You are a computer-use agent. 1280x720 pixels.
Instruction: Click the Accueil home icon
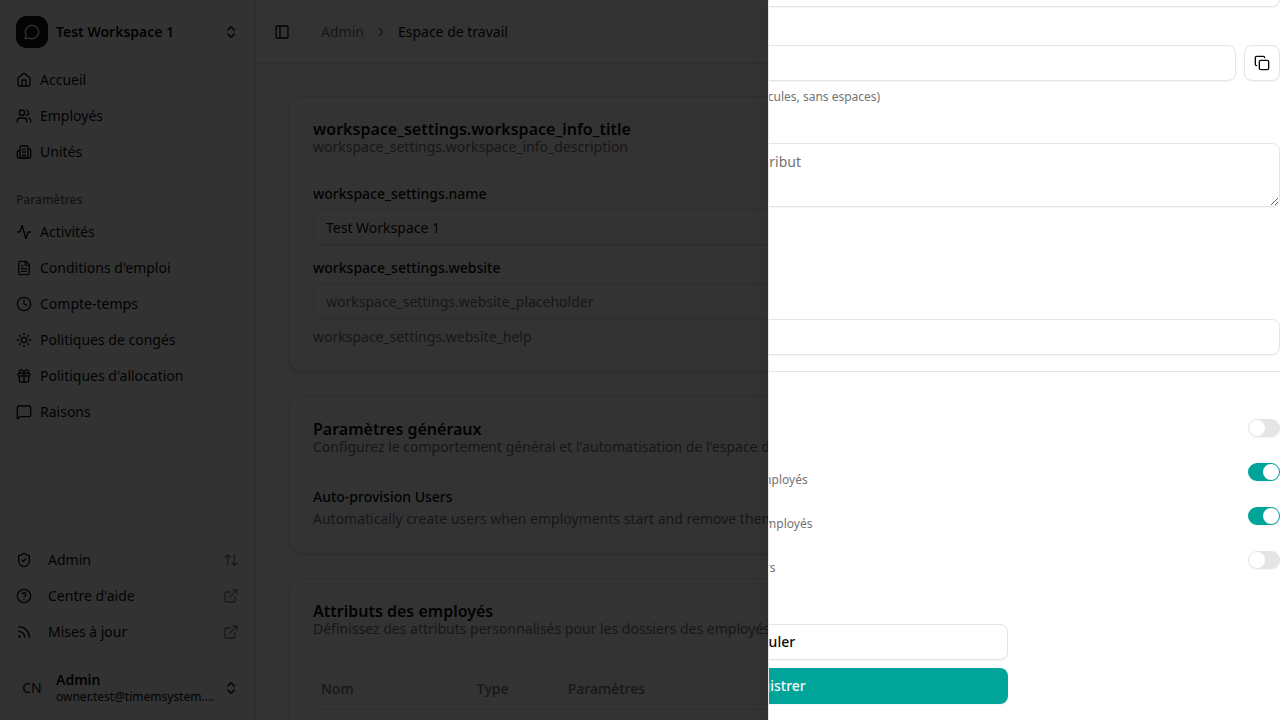[24, 80]
